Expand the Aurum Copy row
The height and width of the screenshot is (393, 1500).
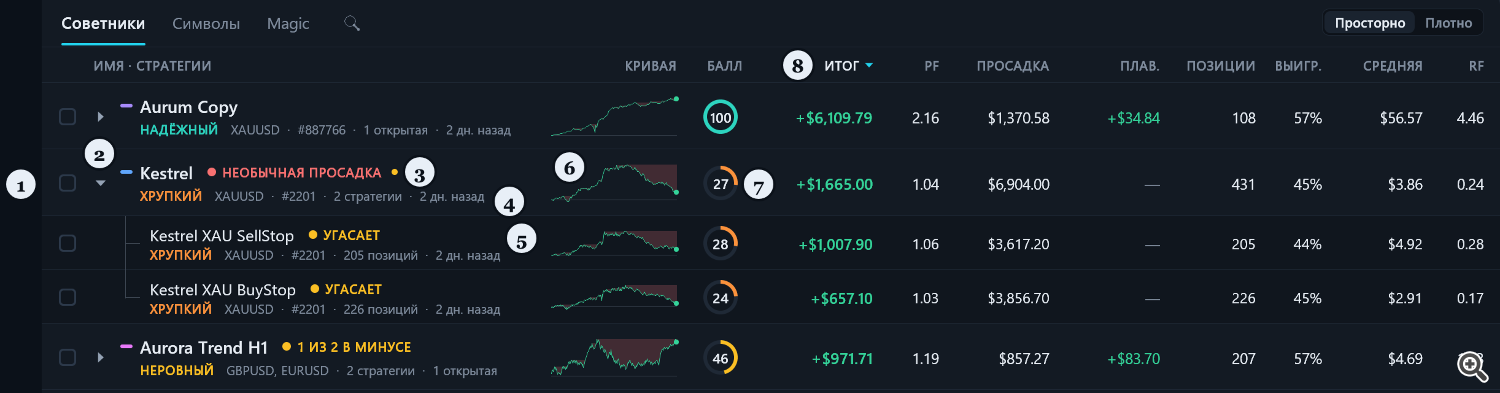[100, 117]
